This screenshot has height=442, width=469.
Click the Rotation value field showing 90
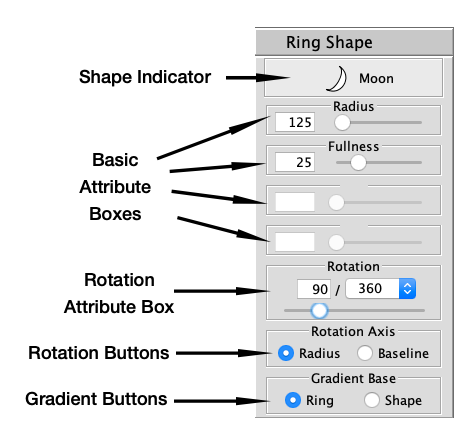[x=314, y=289]
